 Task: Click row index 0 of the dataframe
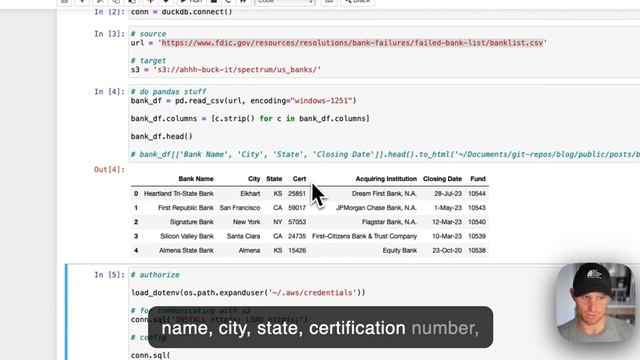point(136,193)
